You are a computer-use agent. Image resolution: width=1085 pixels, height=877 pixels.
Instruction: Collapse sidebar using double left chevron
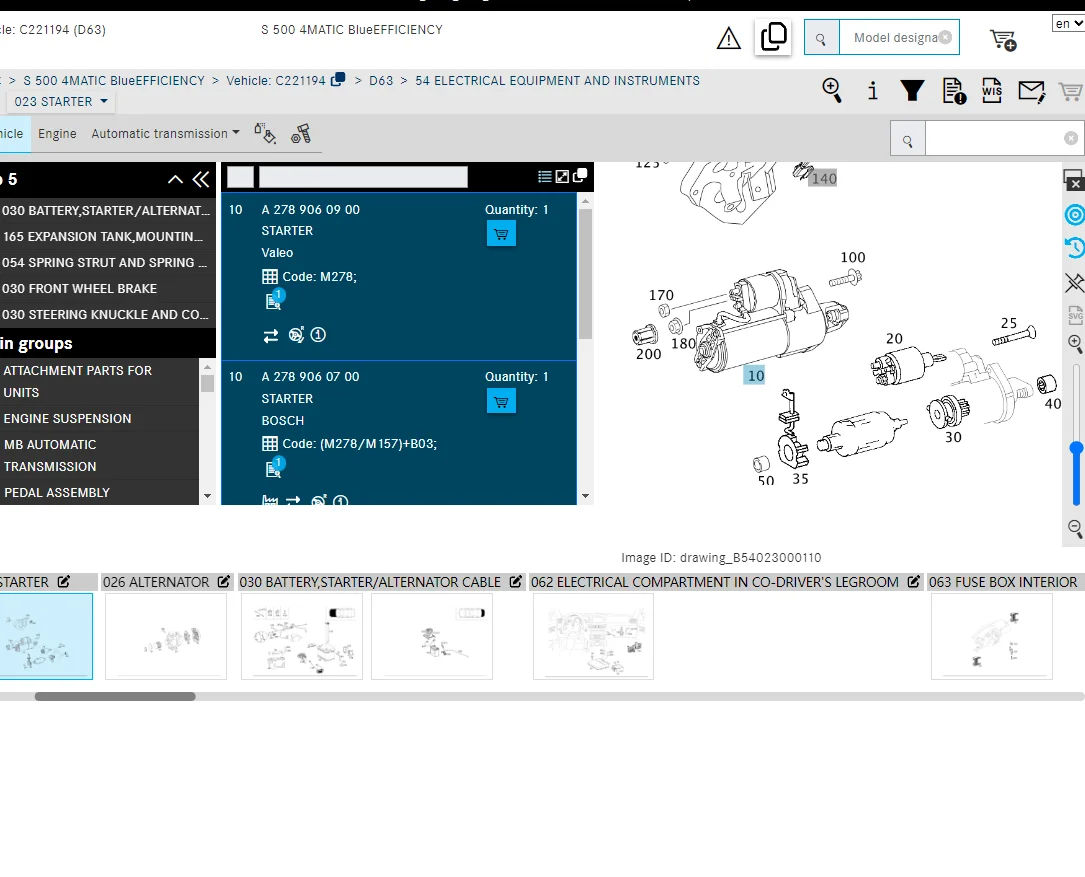pos(201,180)
